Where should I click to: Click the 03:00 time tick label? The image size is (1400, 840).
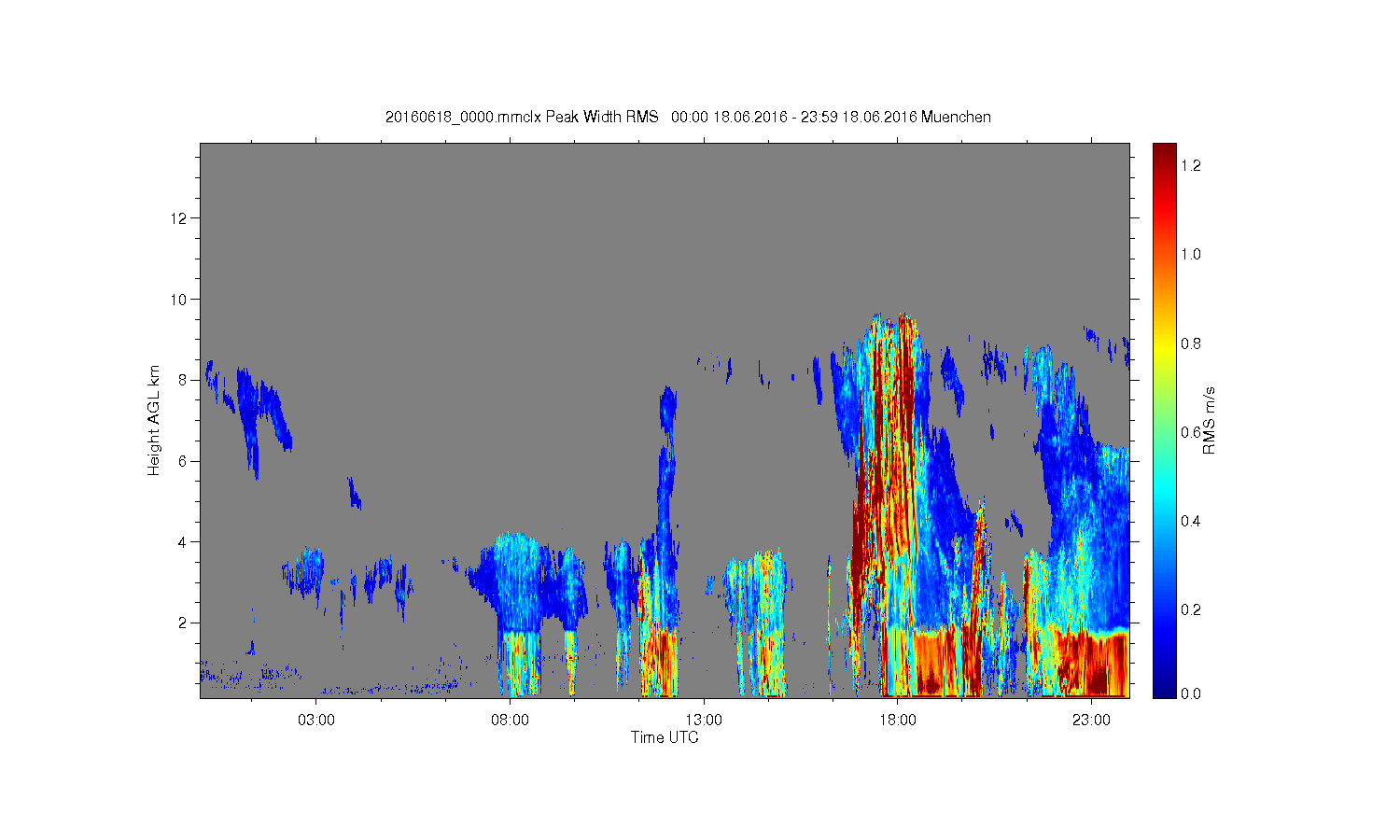pos(316,720)
